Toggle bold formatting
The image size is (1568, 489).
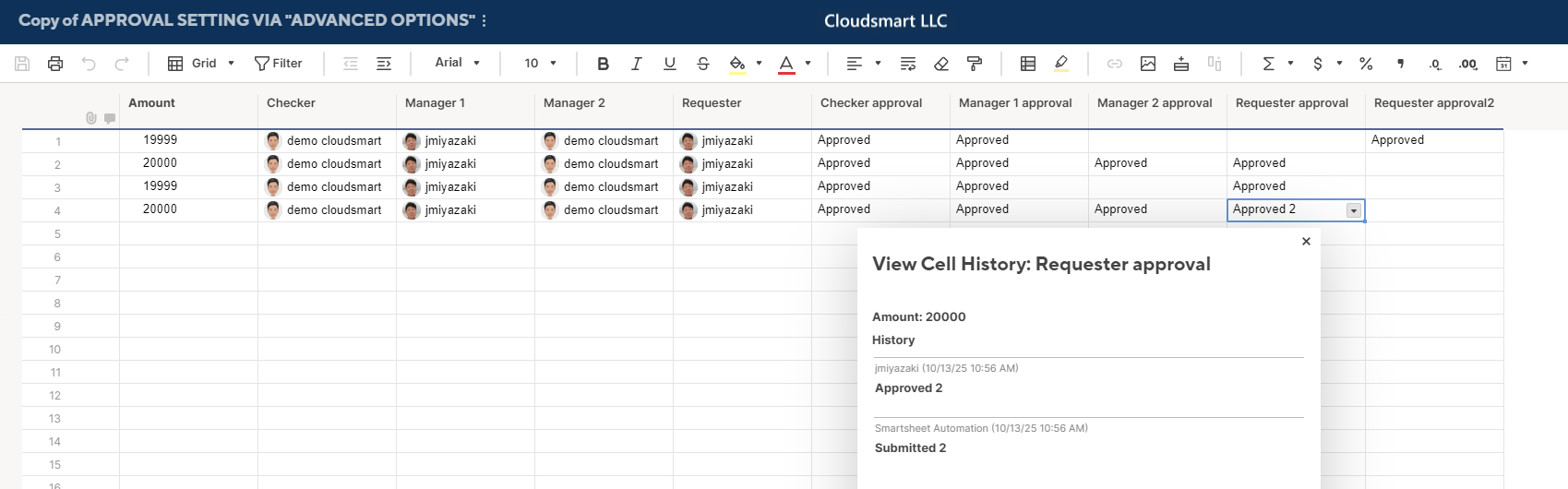click(x=604, y=64)
